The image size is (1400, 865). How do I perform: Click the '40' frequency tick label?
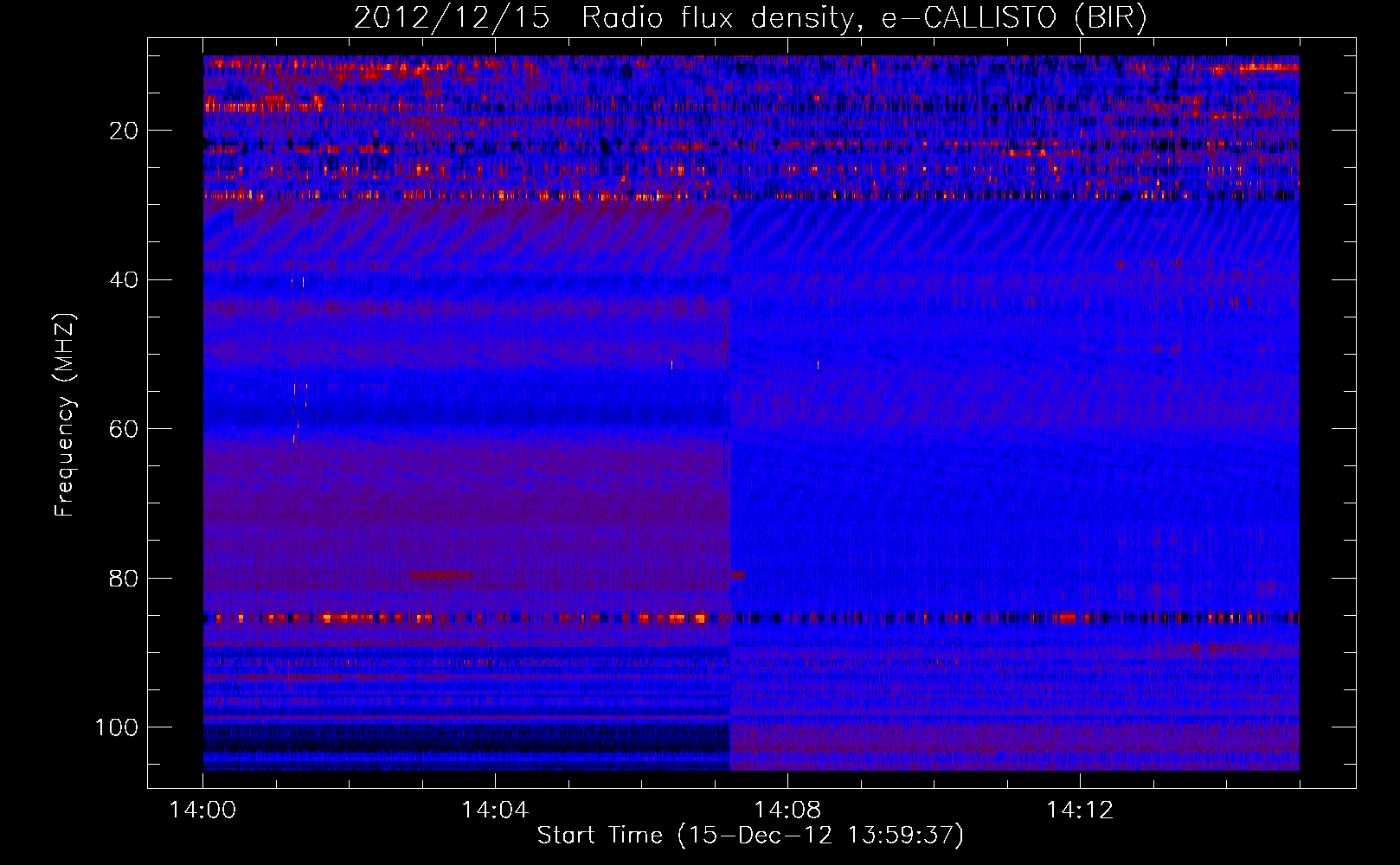[124, 280]
